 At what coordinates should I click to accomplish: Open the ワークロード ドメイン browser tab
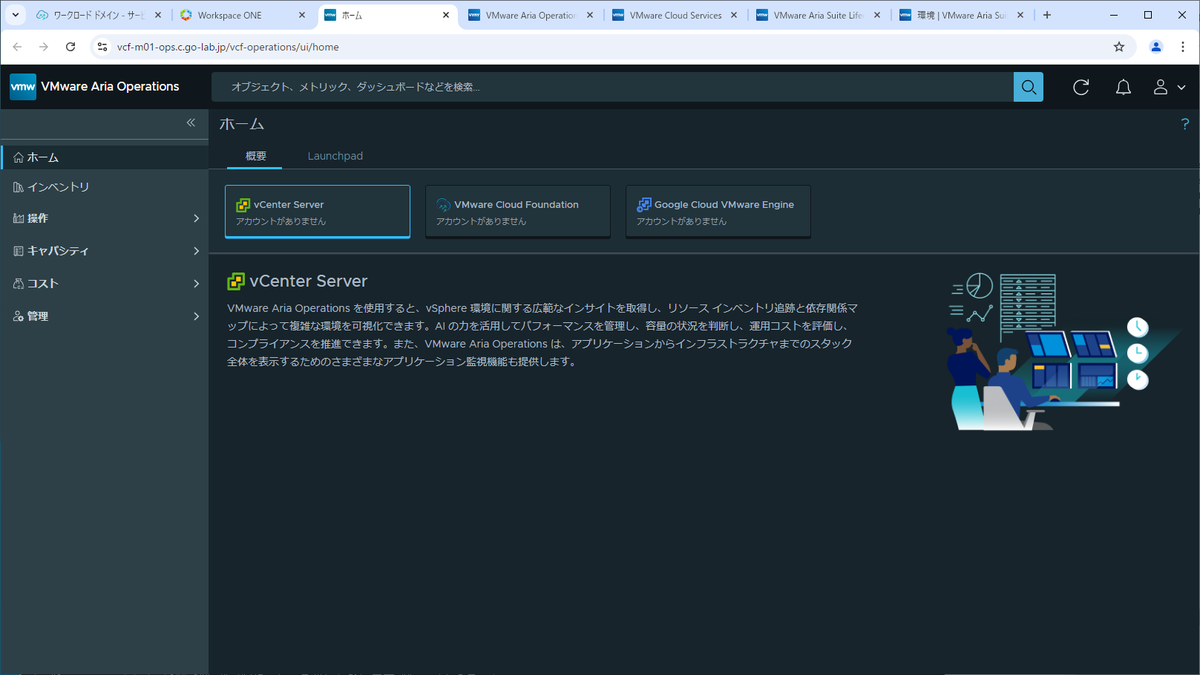coord(98,16)
